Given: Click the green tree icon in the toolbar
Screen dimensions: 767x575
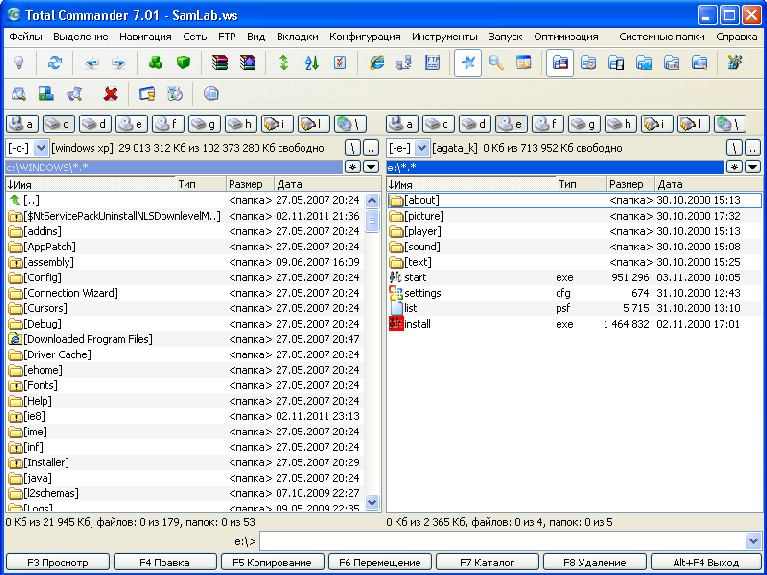Looking at the screenshot, I should [x=155, y=63].
